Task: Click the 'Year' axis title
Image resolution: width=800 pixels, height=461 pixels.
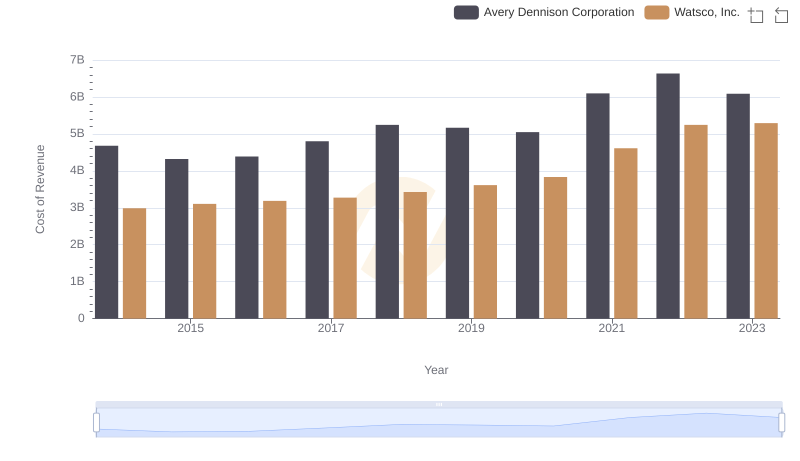Action: coord(436,370)
